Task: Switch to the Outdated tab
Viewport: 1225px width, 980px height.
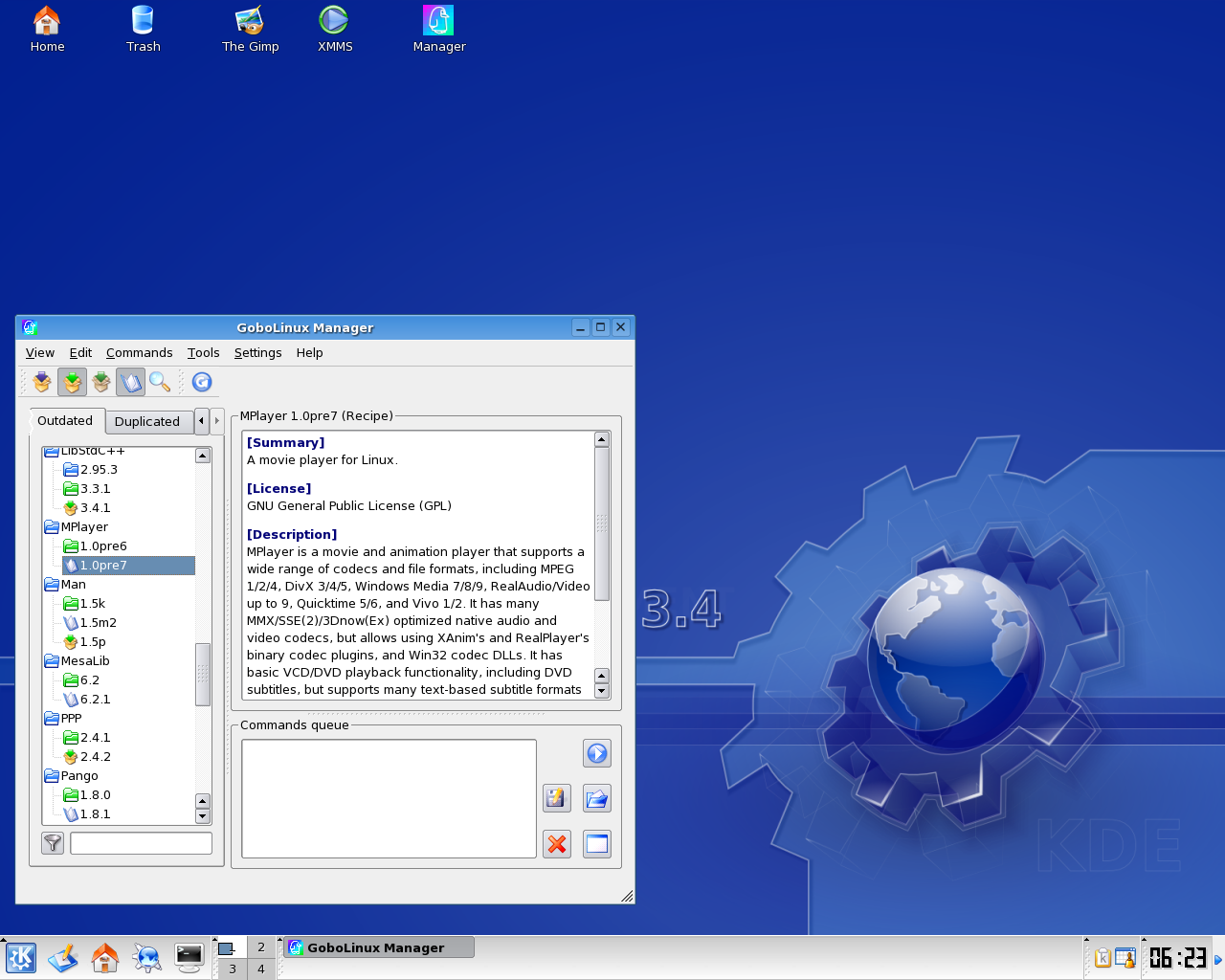Action: pos(65,421)
